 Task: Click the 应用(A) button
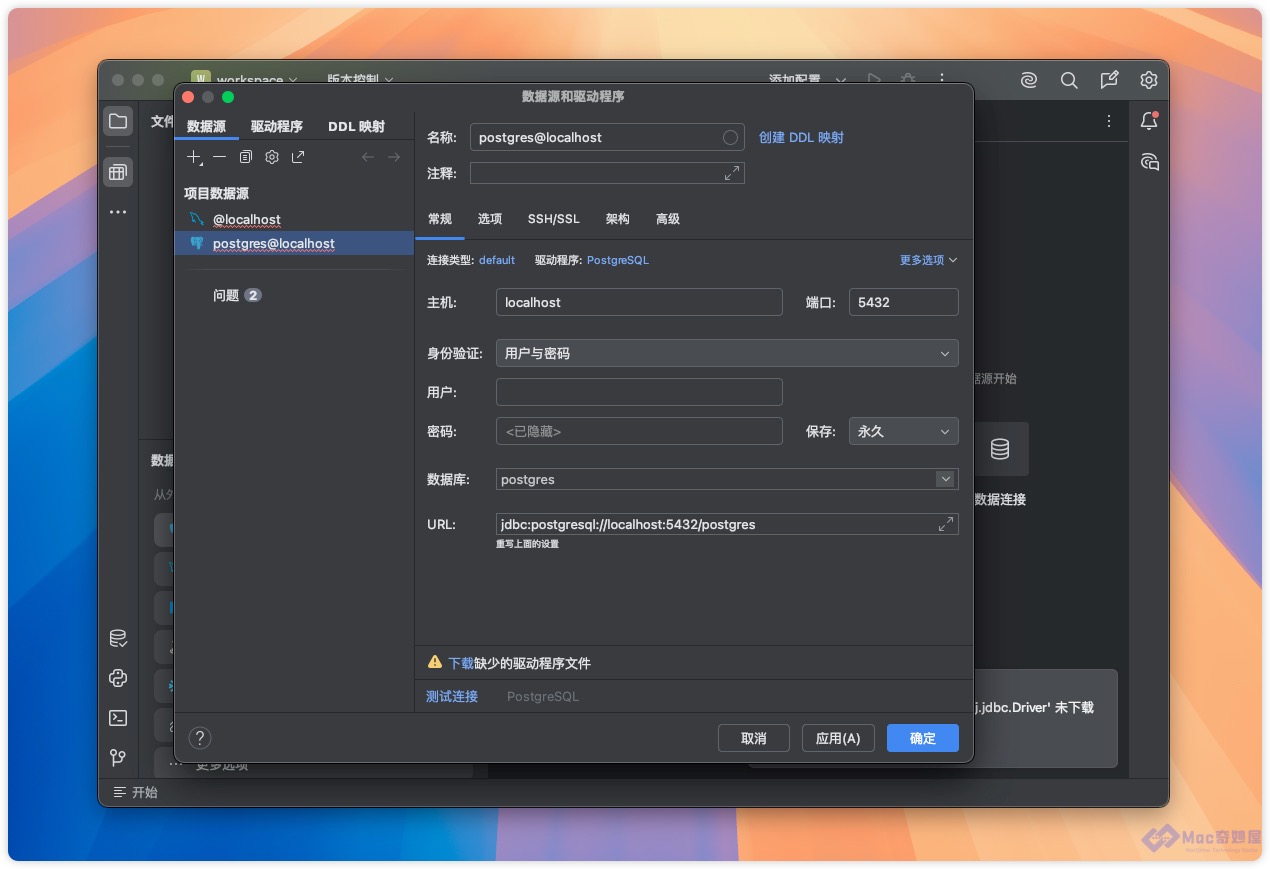click(838, 738)
